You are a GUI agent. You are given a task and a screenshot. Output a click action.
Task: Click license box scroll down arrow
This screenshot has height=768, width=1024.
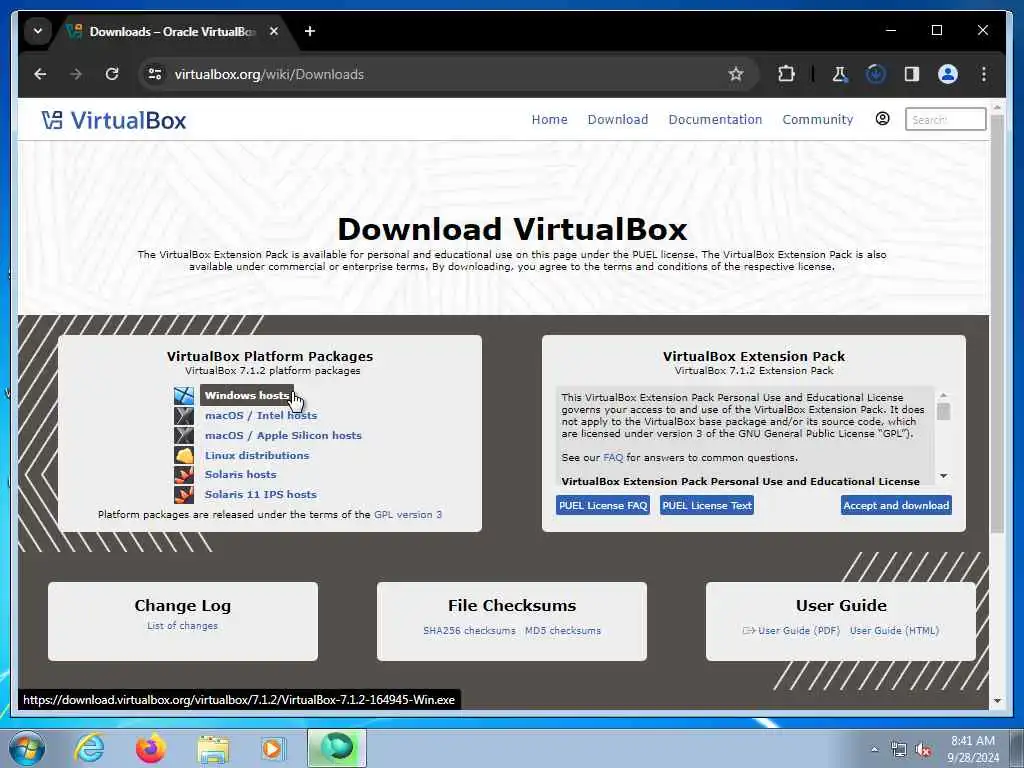point(943,476)
